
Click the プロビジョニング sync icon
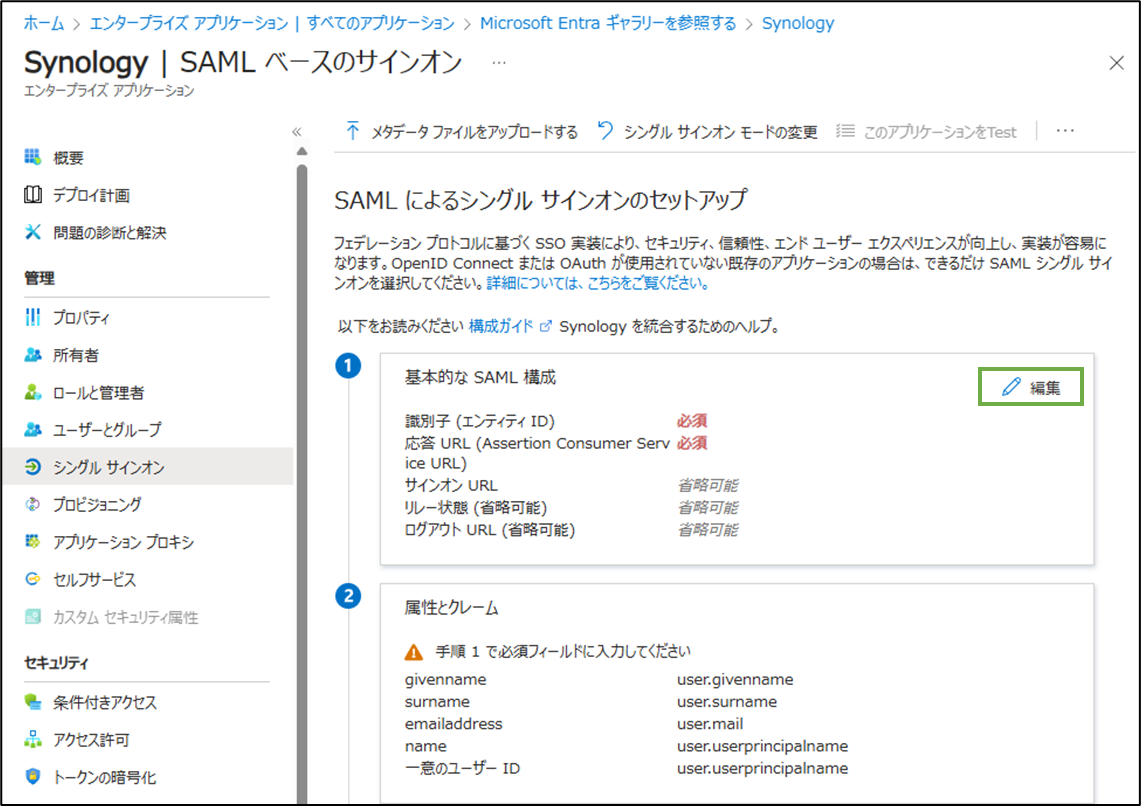(x=33, y=504)
